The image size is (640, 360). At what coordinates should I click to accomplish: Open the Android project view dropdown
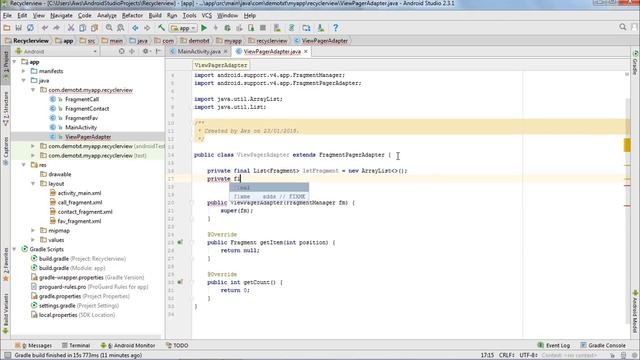coord(56,51)
